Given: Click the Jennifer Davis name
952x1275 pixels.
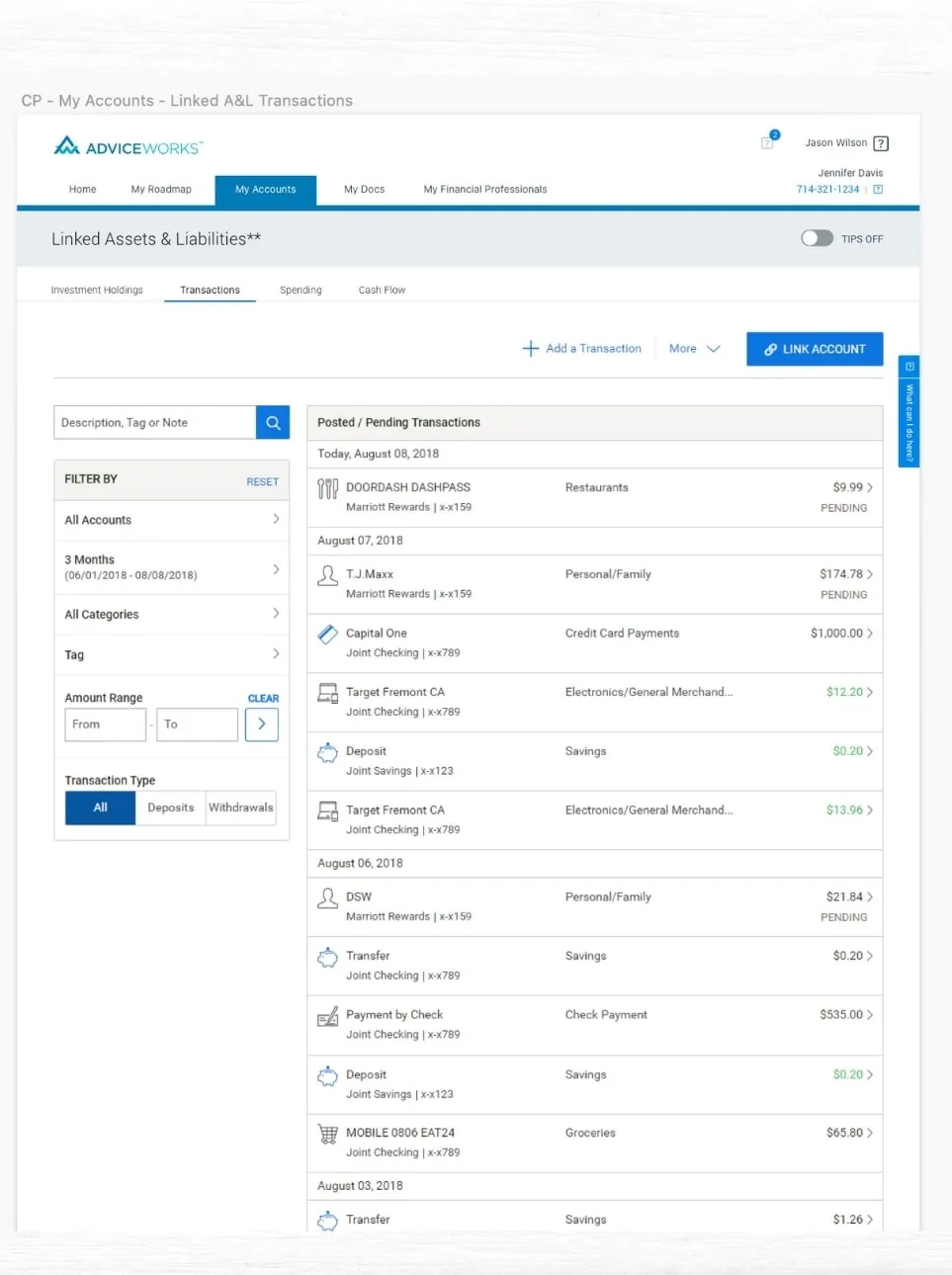Looking at the screenshot, I should coord(850,173).
